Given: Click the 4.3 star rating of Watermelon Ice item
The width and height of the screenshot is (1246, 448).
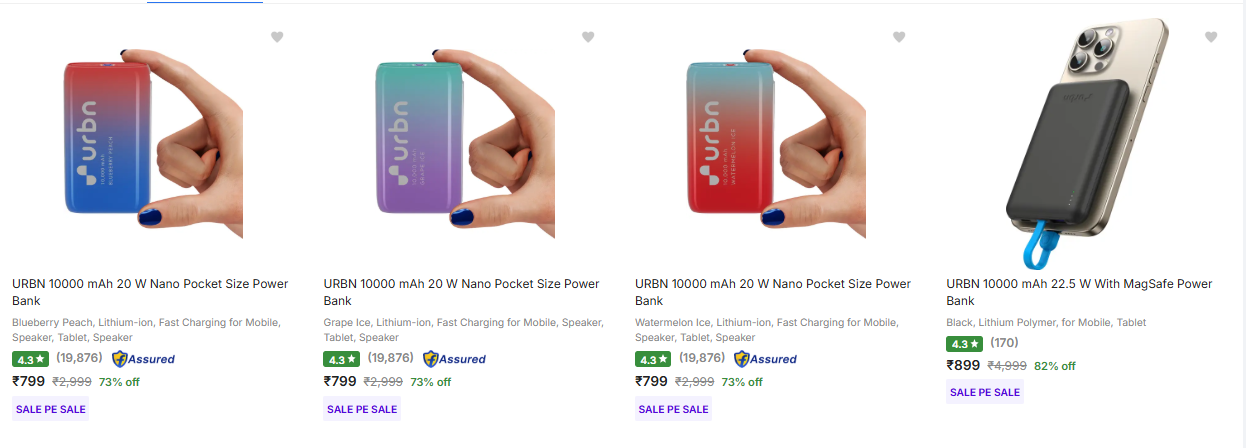Looking at the screenshot, I should point(652,359).
